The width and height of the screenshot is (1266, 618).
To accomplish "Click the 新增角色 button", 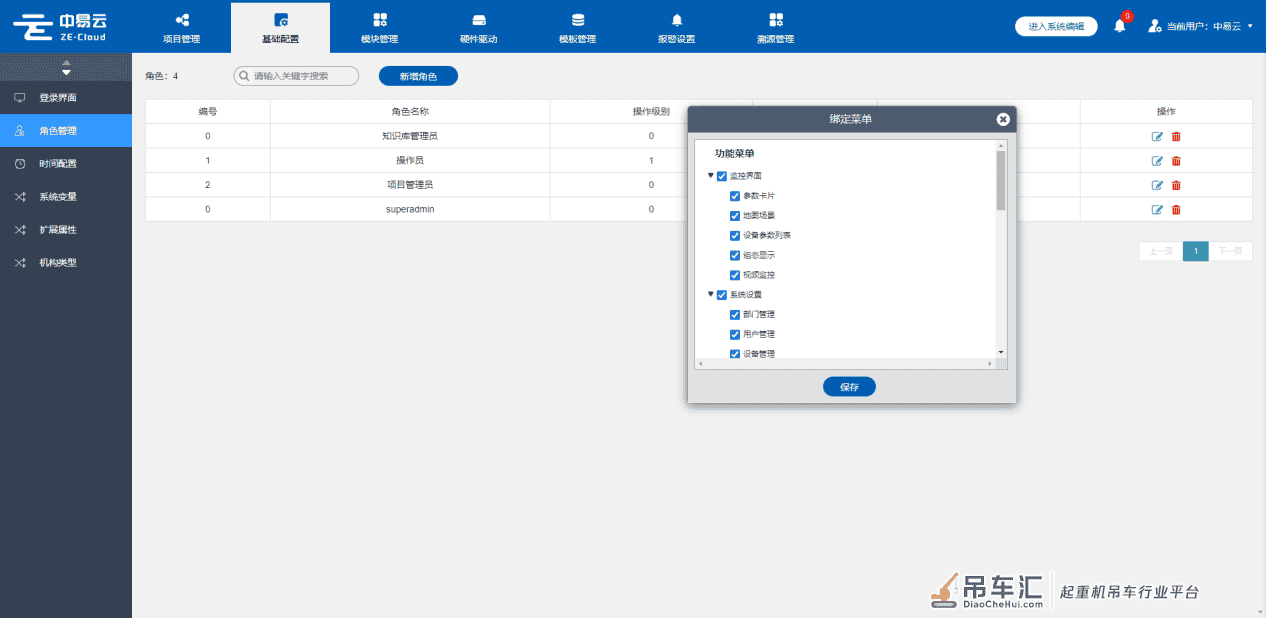I will click(x=418, y=76).
